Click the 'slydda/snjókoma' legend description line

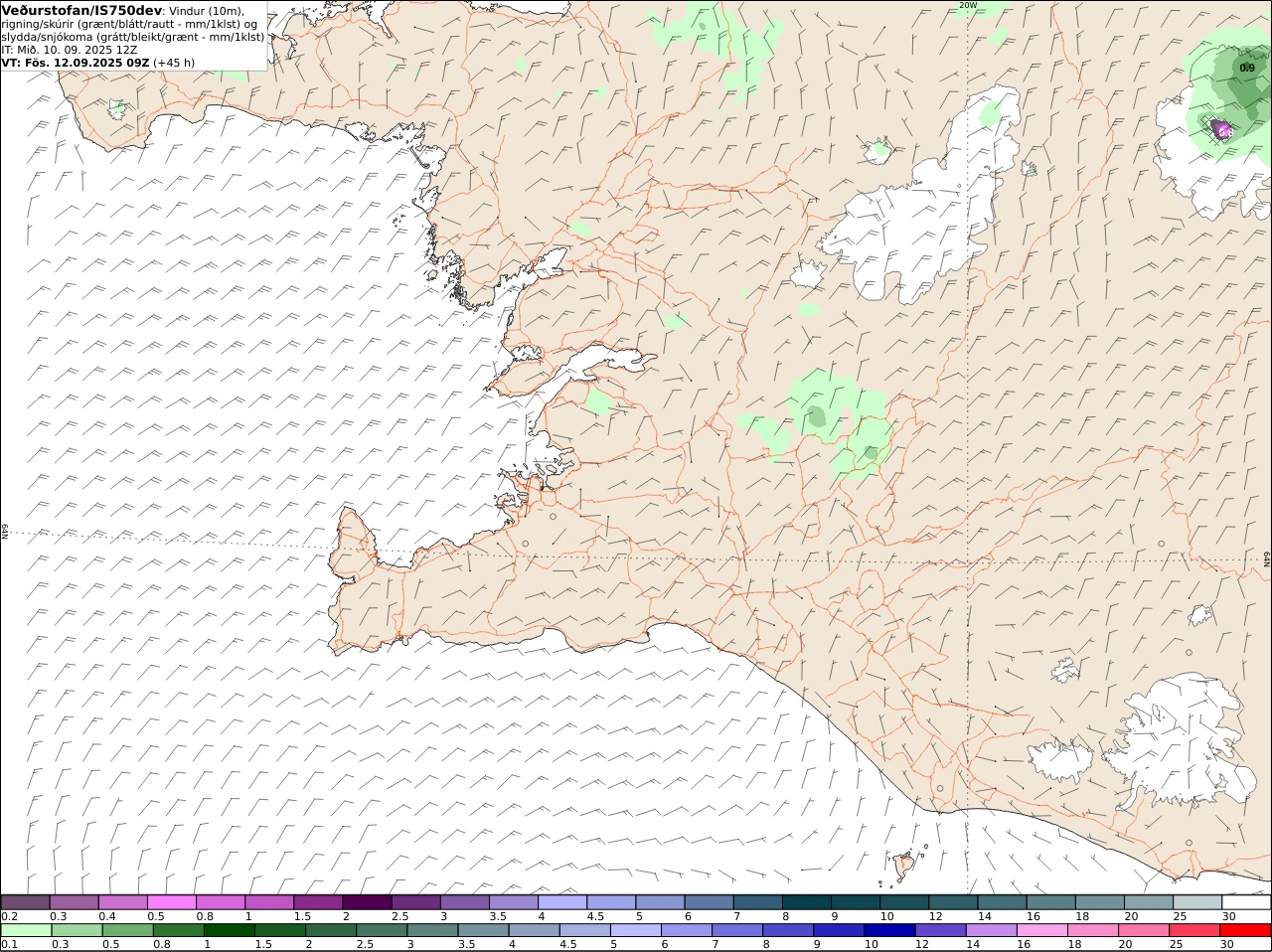[x=133, y=37]
